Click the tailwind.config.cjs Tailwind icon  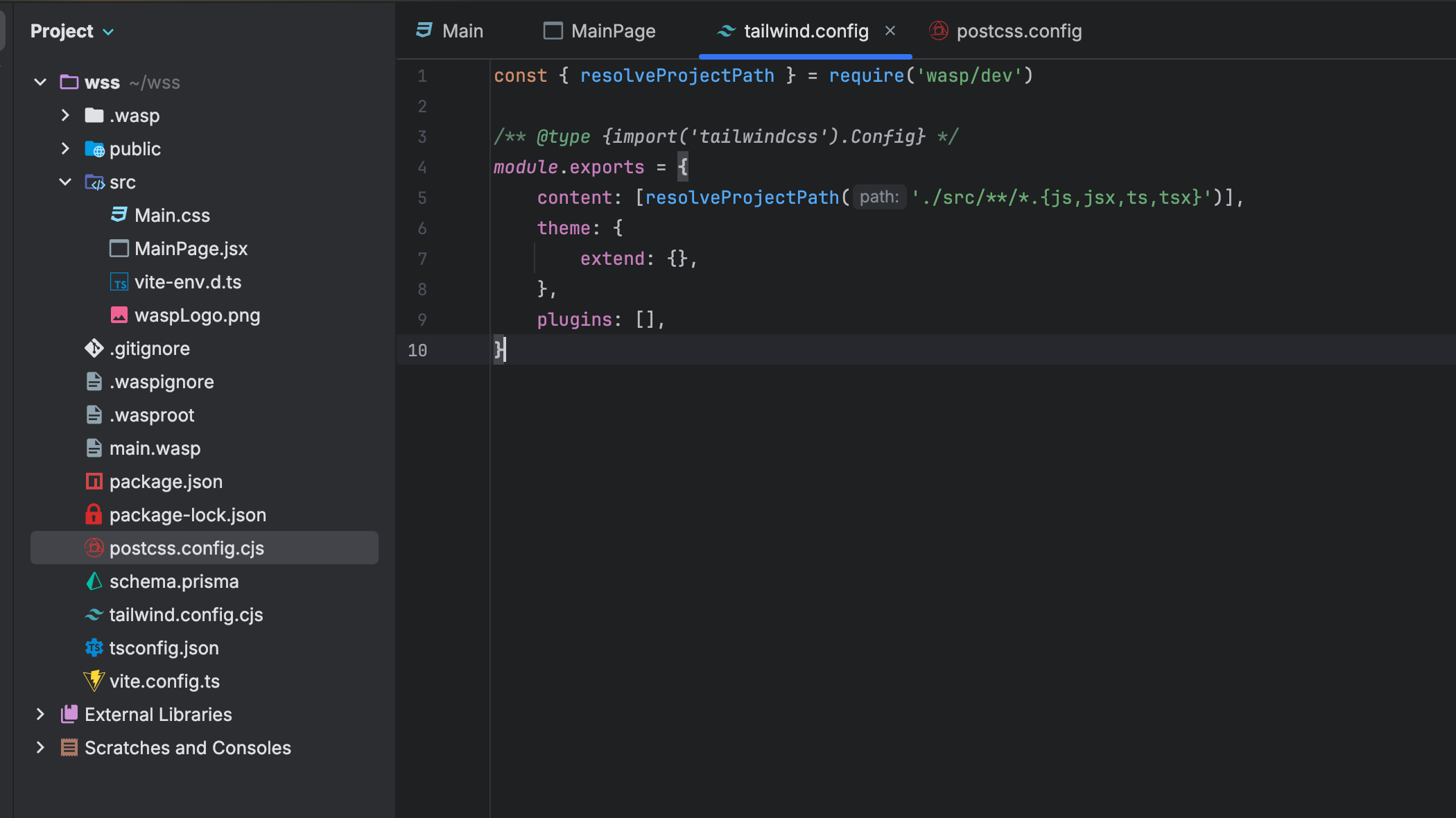[94, 614]
